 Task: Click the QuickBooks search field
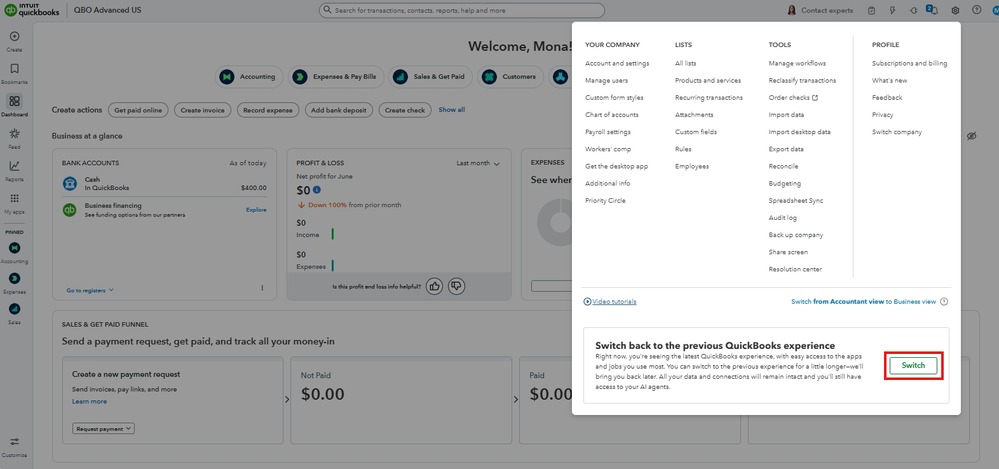click(x=462, y=10)
